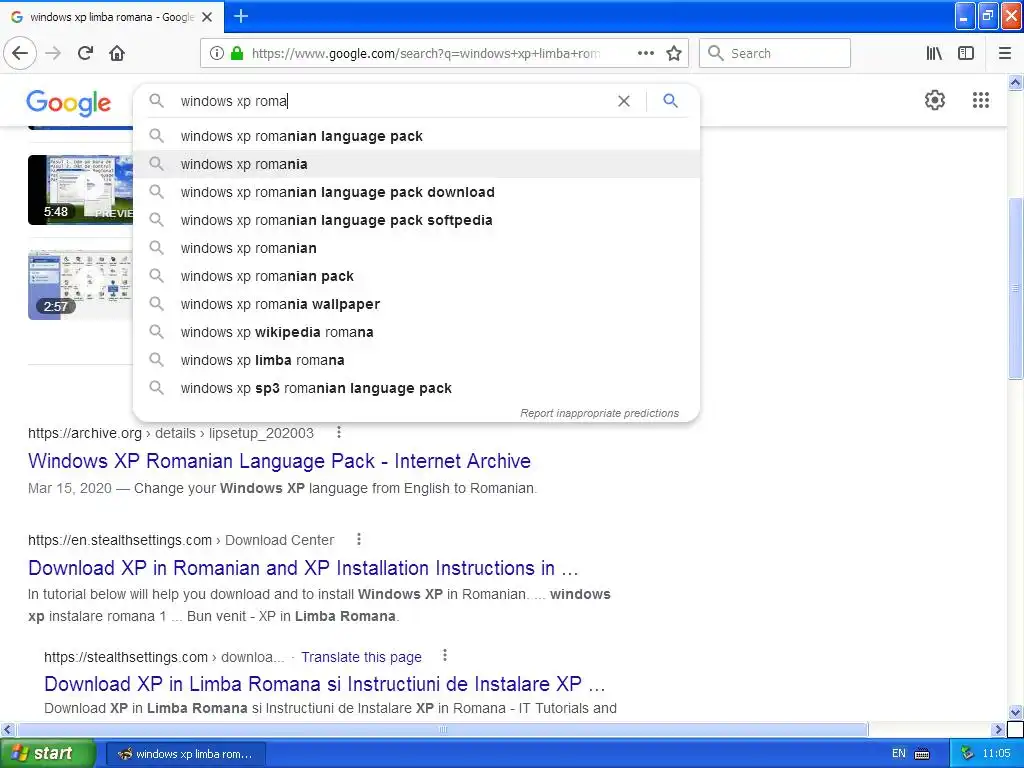Image resolution: width=1024 pixels, height=768 pixels.
Task: Open the browser home page
Action: [x=117, y=54]
